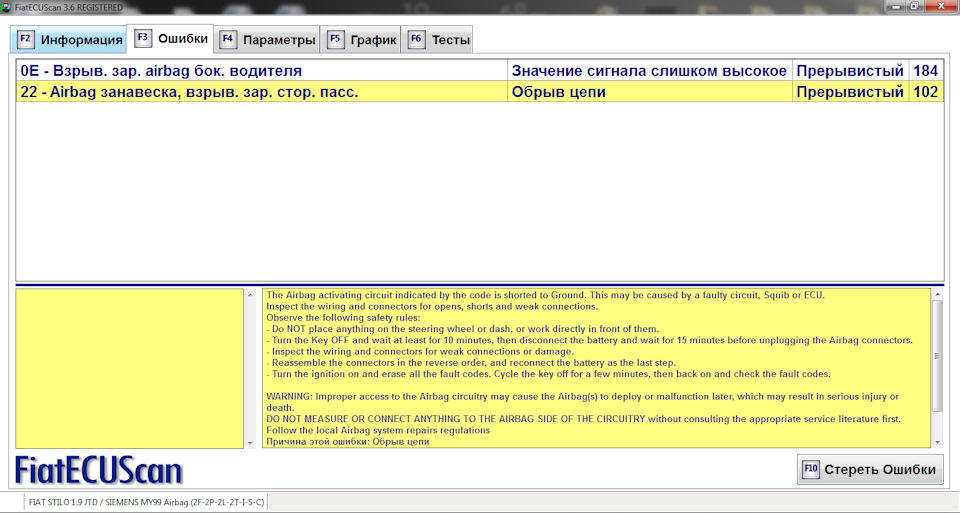Viewport: 960px width, 513px height.
Task: Click the F3 key icon
Action: pos(143,38)
